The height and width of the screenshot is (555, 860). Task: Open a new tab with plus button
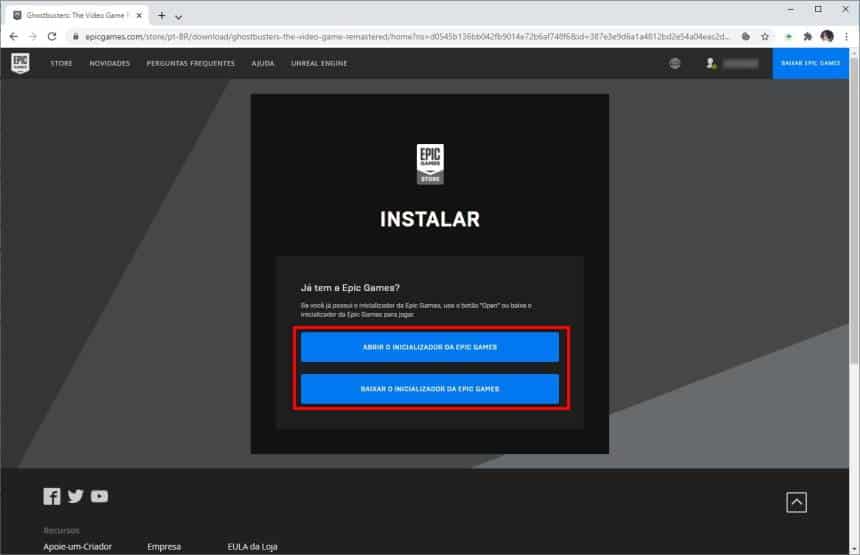point(161,15)
